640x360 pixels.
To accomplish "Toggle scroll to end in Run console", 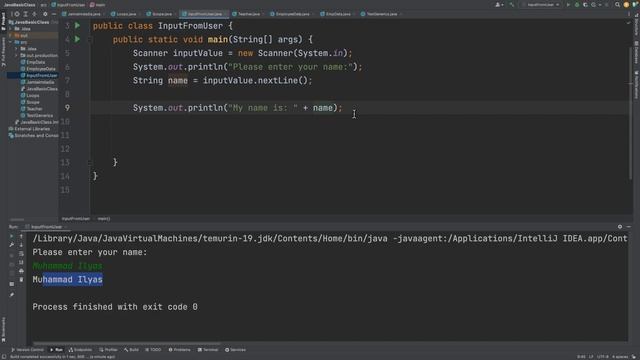I will click(21, 262).
